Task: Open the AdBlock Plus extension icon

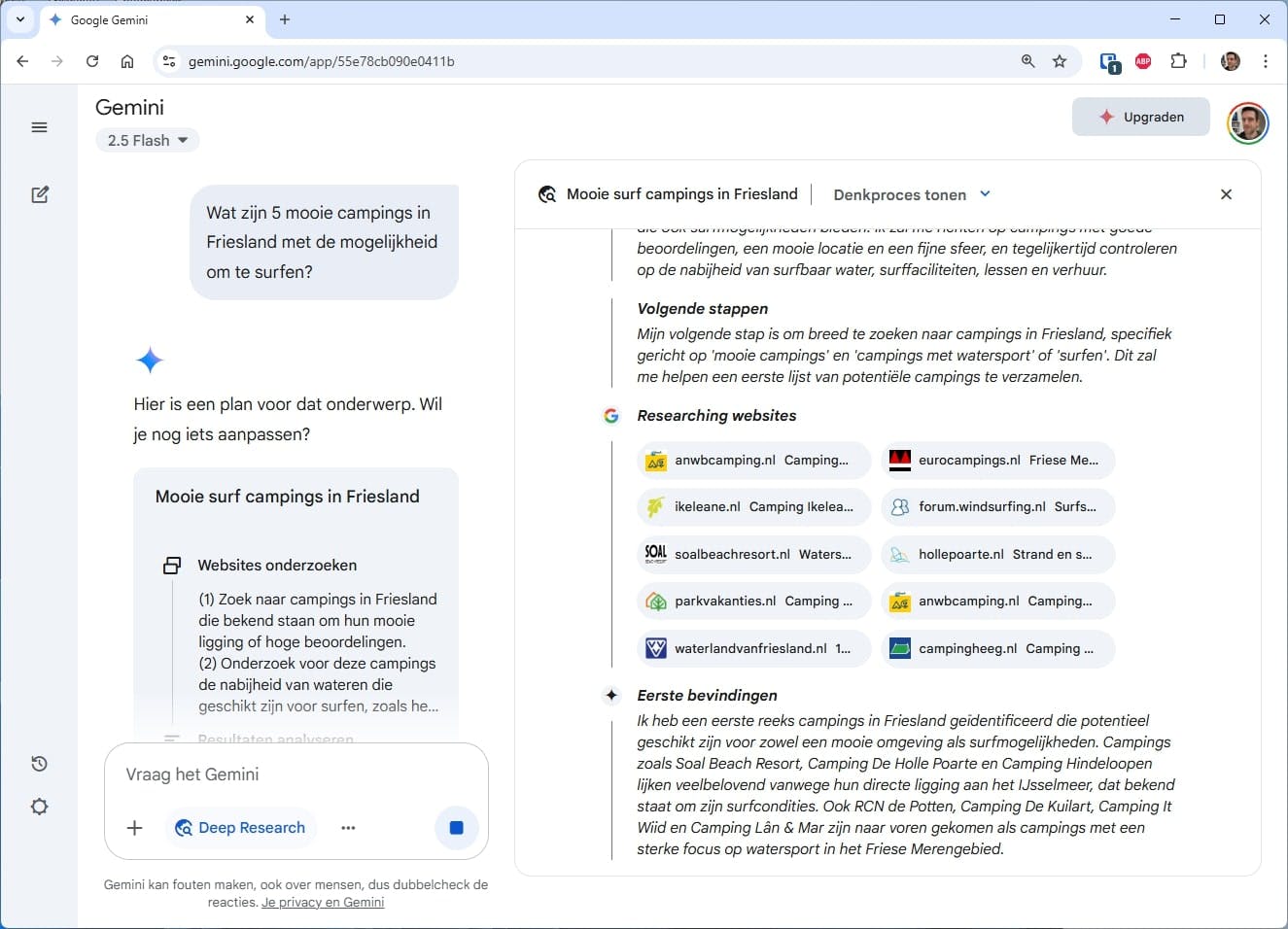Action: pyautogui.click(x=1143, y=61)
